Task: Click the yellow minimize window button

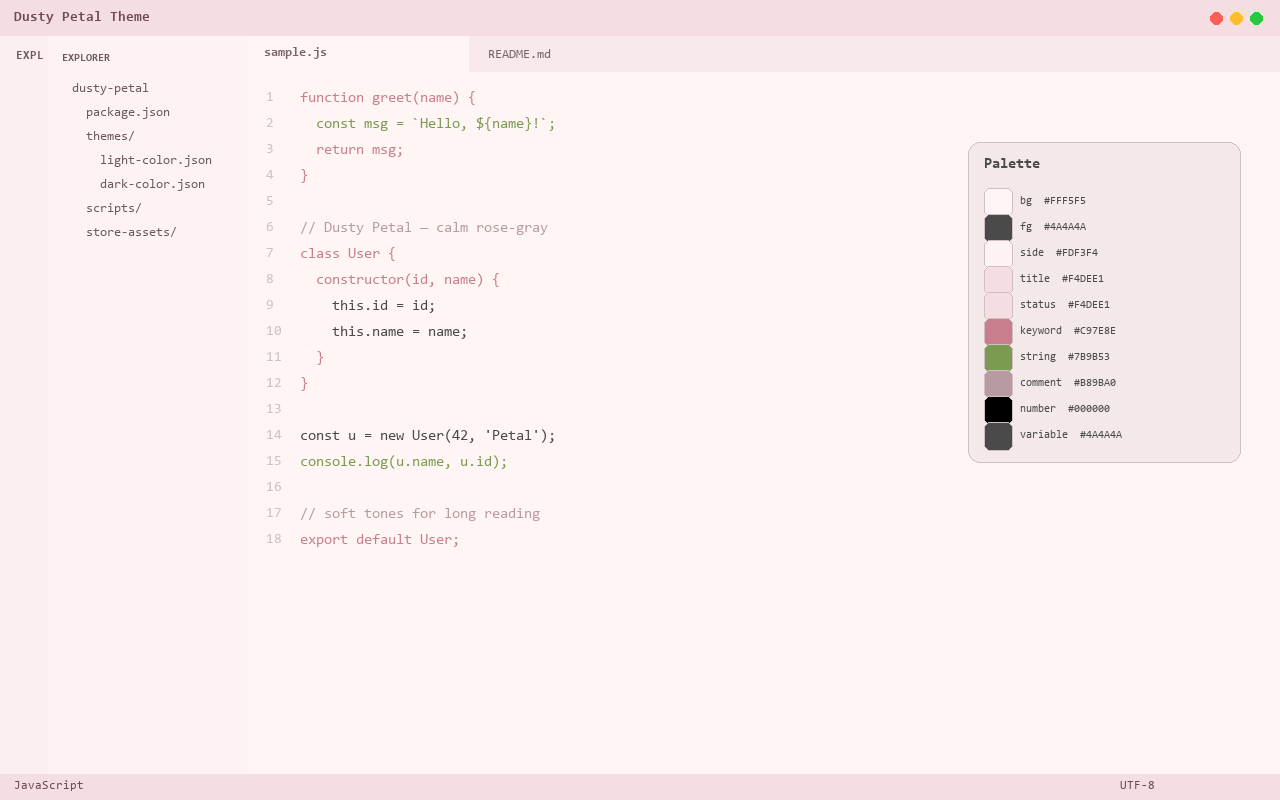Action: coord(1236,18)
